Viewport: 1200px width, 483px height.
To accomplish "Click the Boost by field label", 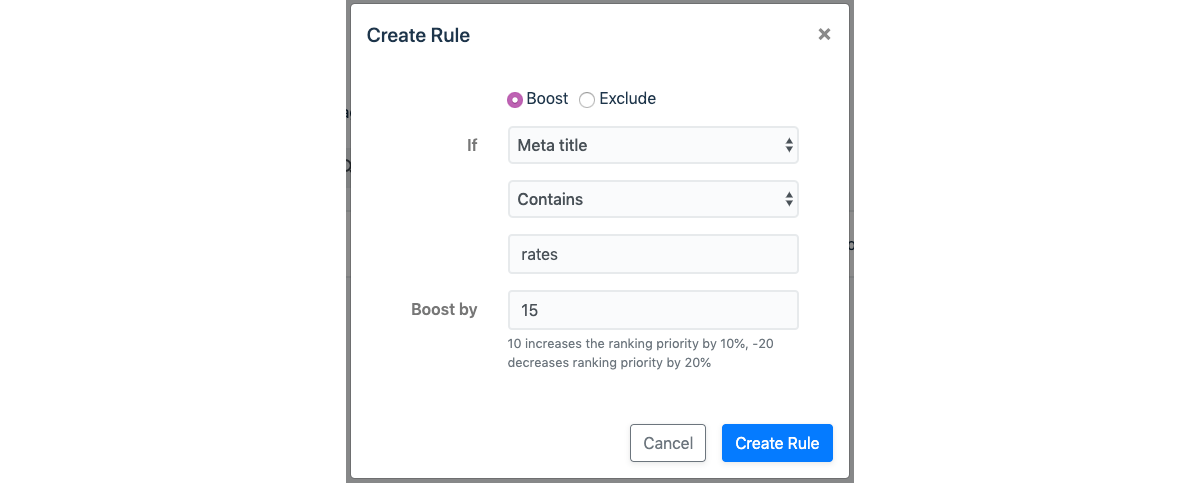I will click(x=444, y=310).
